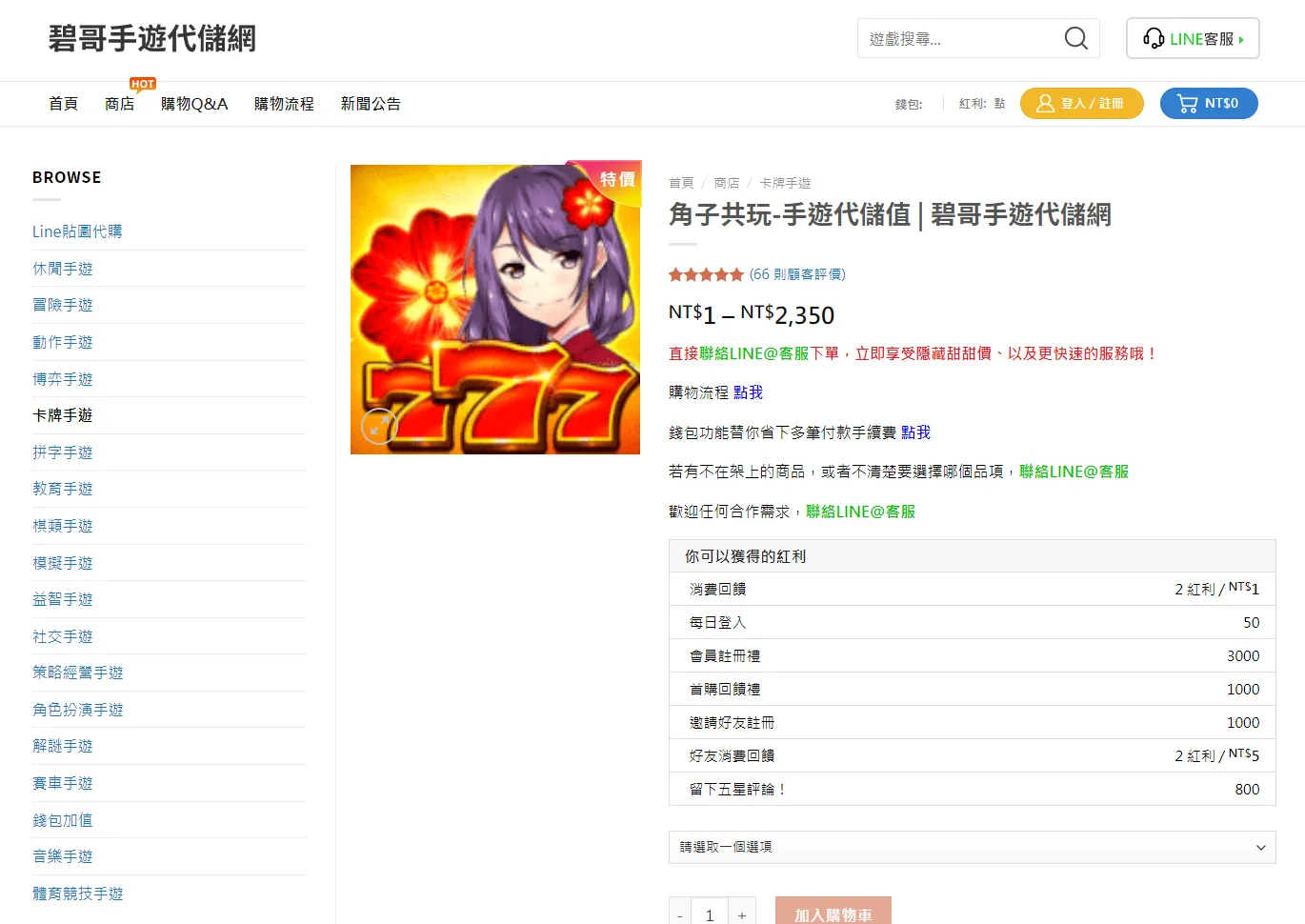This screenshot has width=1305, height=924.
Task: Open 賽車手遊 category
Action: coord(63,783)
